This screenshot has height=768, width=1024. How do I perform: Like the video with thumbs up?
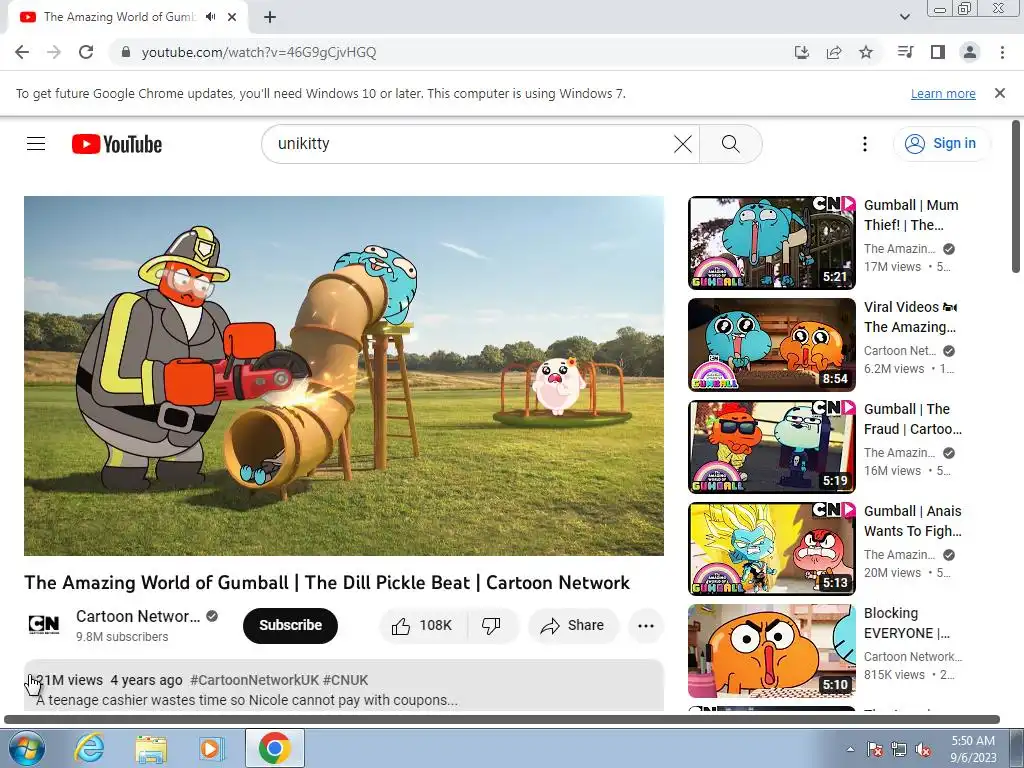(x=423, y=626)
